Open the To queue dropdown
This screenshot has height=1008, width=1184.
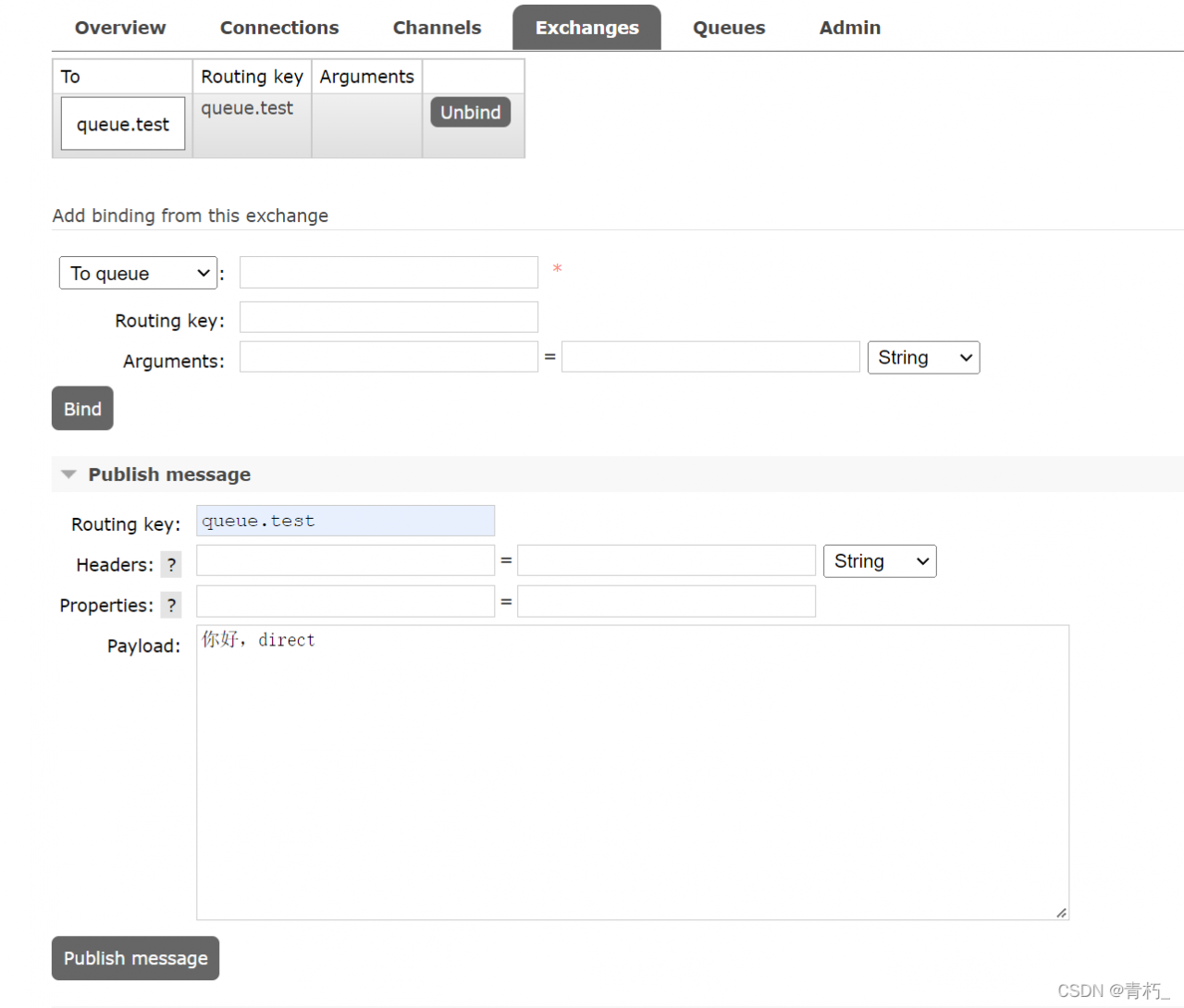click(138, 274)
